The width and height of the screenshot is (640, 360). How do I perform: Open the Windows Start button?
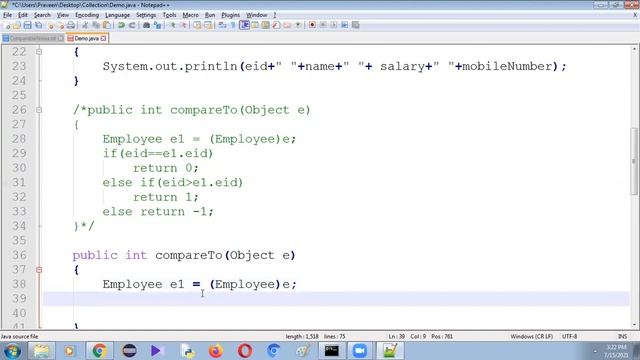point(12,351)
